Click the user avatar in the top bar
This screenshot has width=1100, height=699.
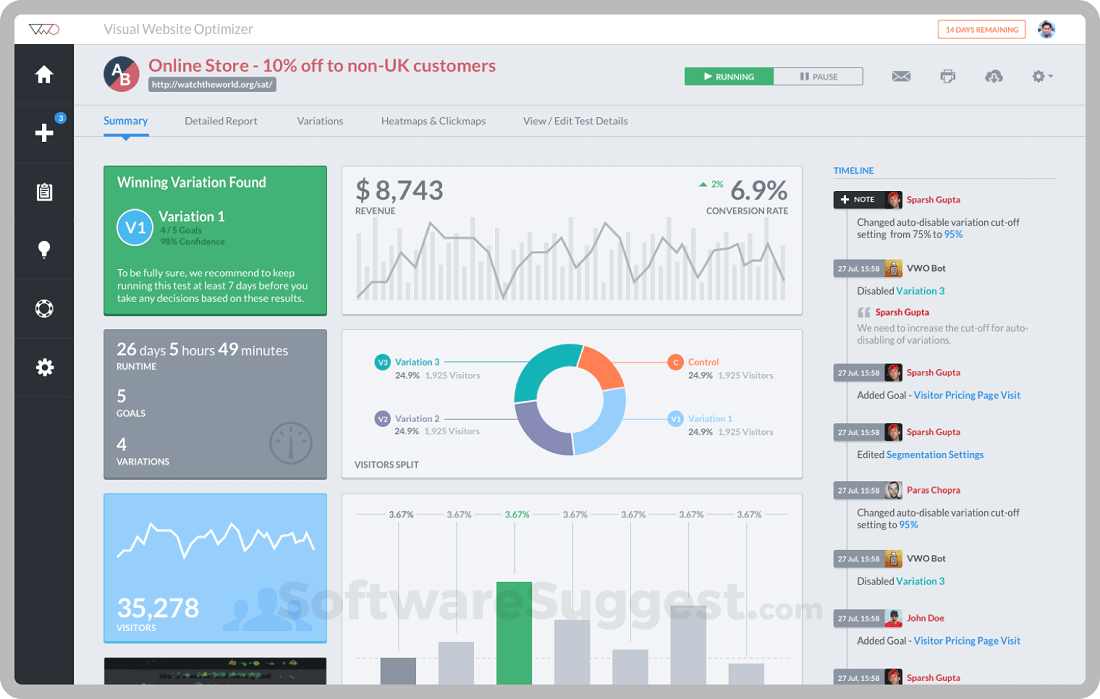[x=1046, y=29]
